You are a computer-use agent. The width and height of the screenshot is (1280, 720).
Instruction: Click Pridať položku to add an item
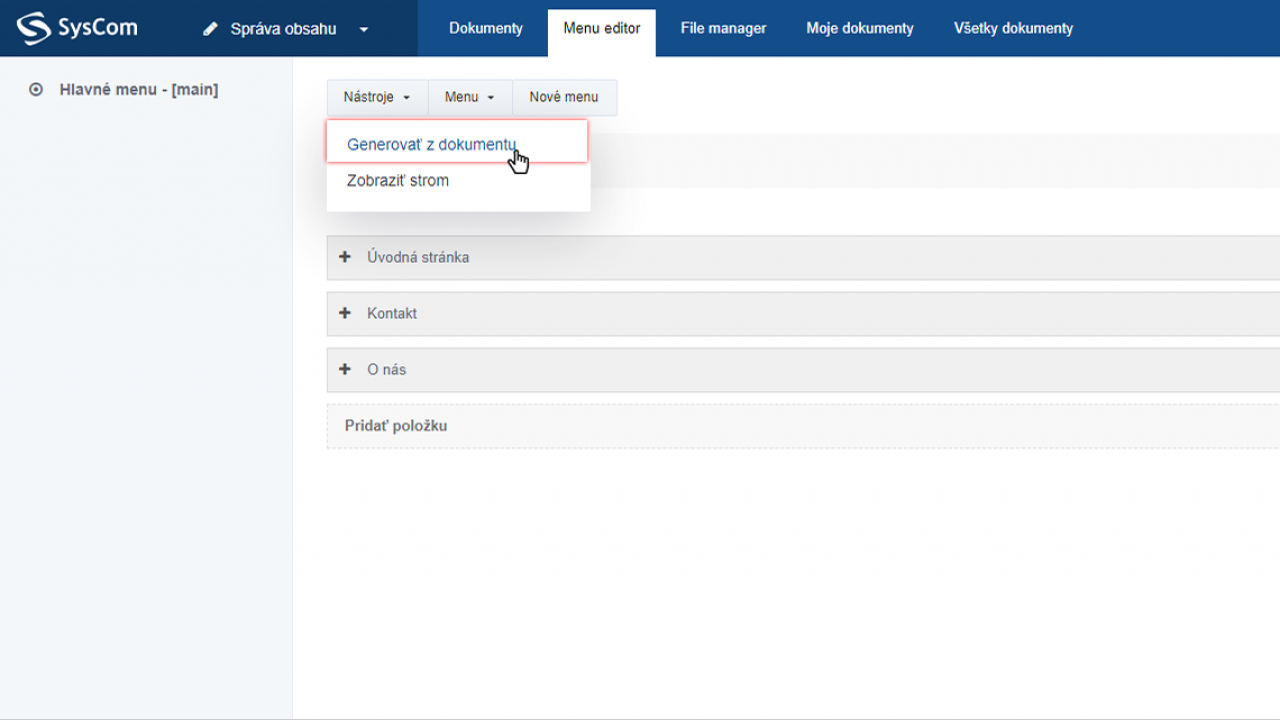[x=396, y=426]
